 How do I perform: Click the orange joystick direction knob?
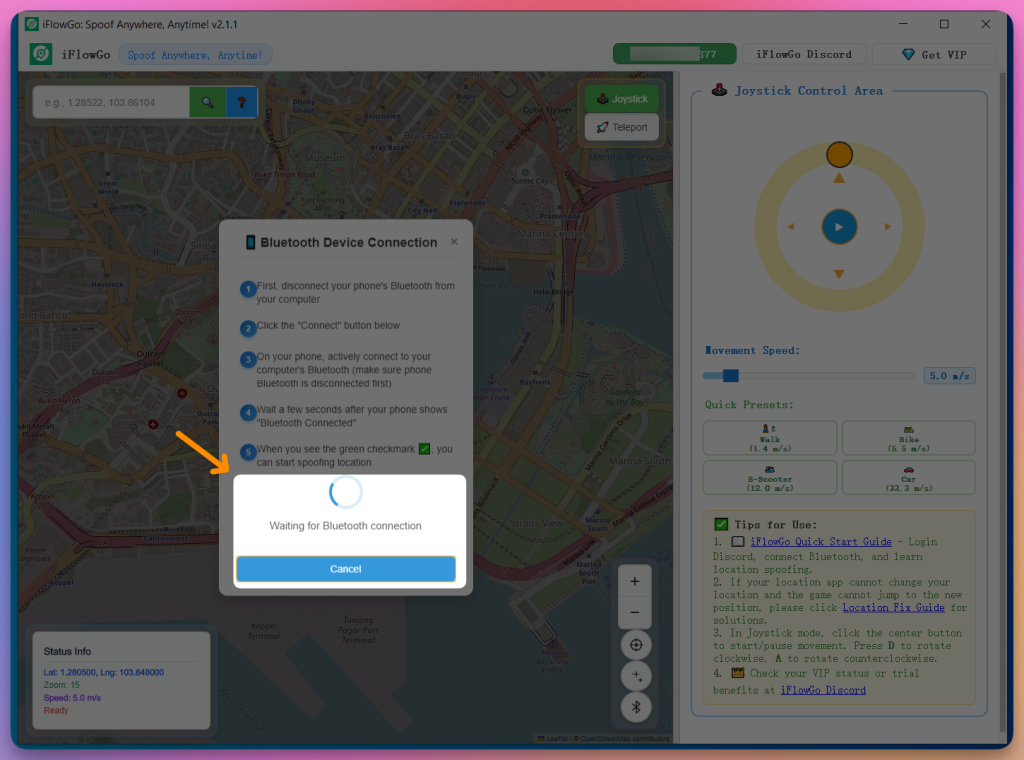tap(839, 155)
